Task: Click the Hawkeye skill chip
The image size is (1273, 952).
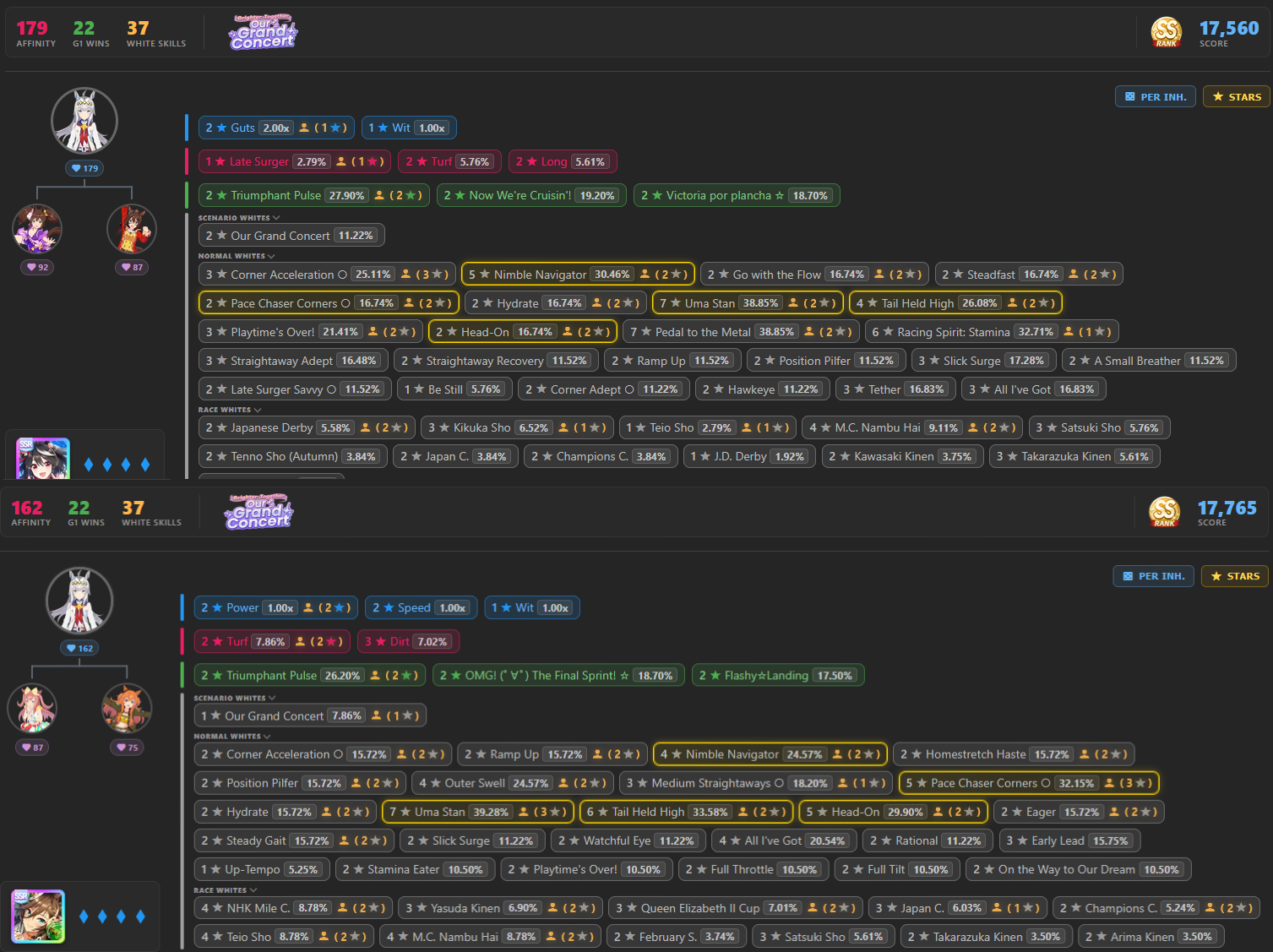Action: [x=763, y=389]
